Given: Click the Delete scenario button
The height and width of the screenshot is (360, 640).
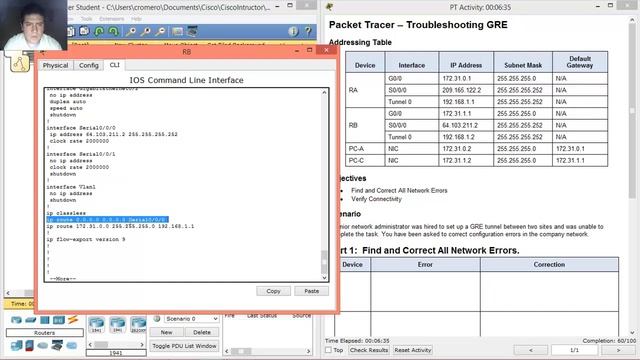Looking at the screenshot, I should (202, 332).
